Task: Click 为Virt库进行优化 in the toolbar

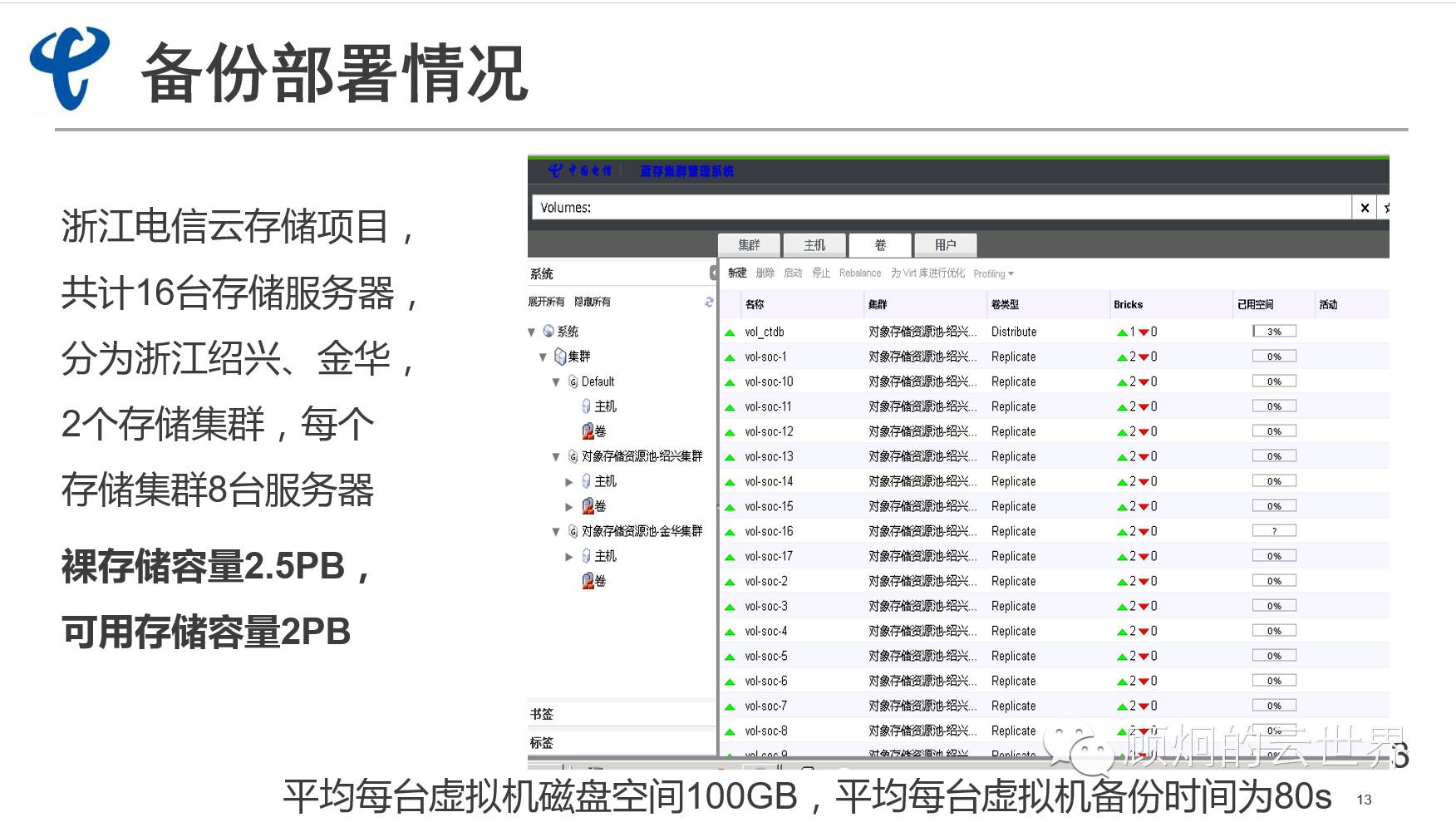Action: (927, 273)
